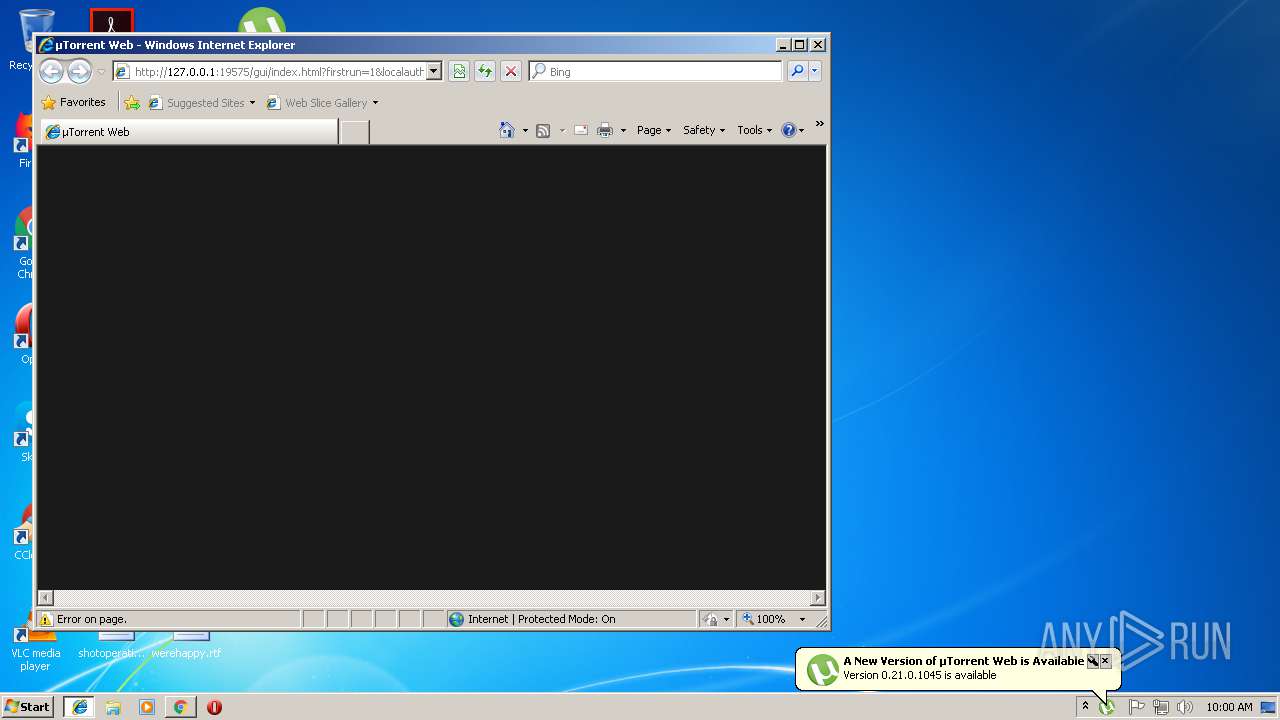The width and height of the screenshot is (1280, 720).
Task: Expand the command bar overflow chevron
Action: coord(819,124)
